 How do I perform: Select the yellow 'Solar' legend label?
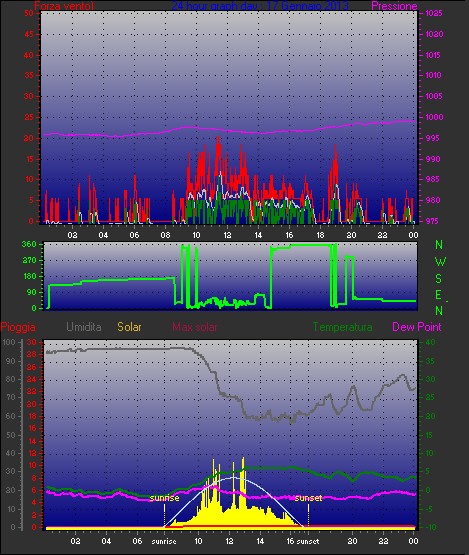tap(129, 327)
